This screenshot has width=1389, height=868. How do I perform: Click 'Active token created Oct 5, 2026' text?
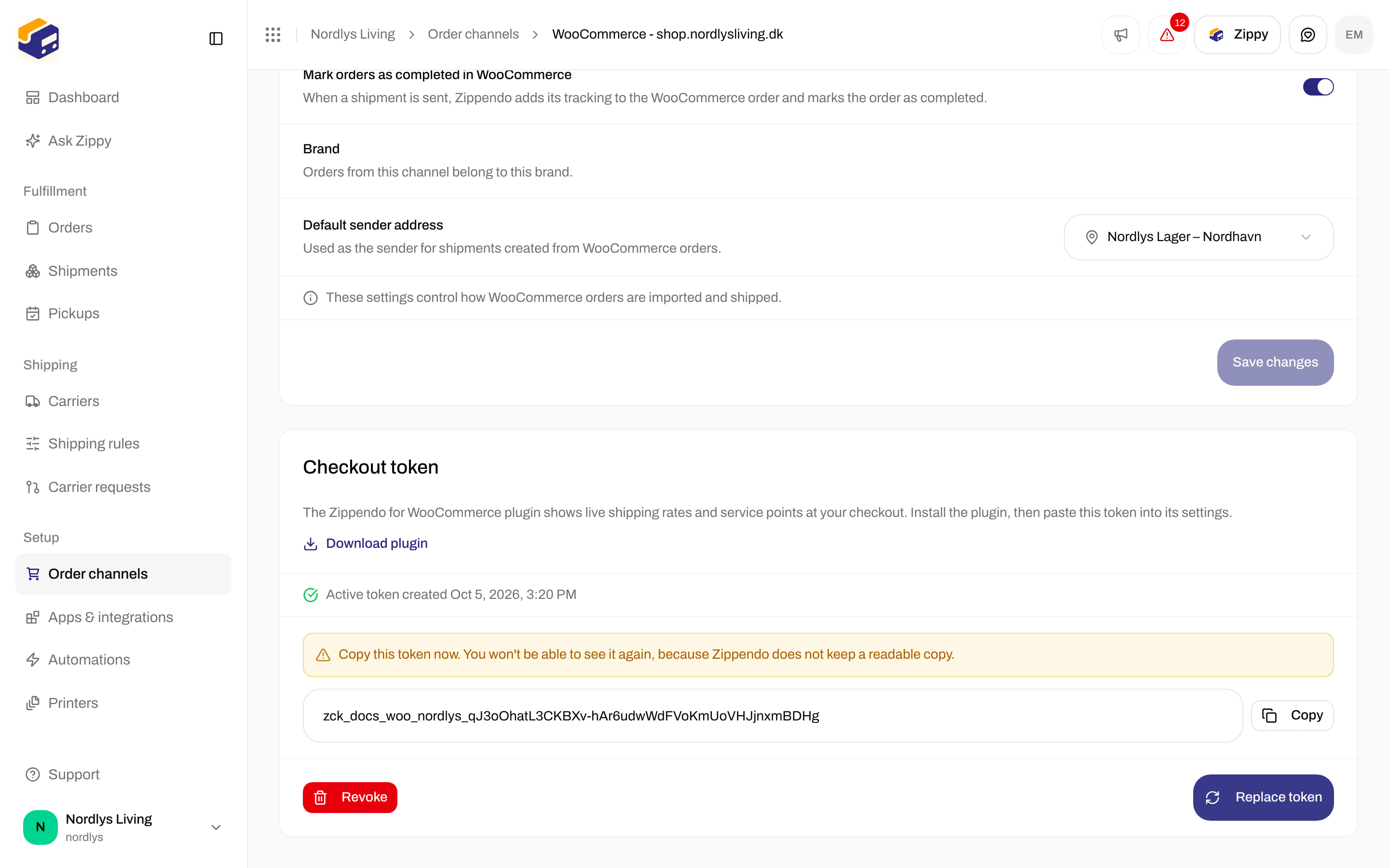[451, 595]
